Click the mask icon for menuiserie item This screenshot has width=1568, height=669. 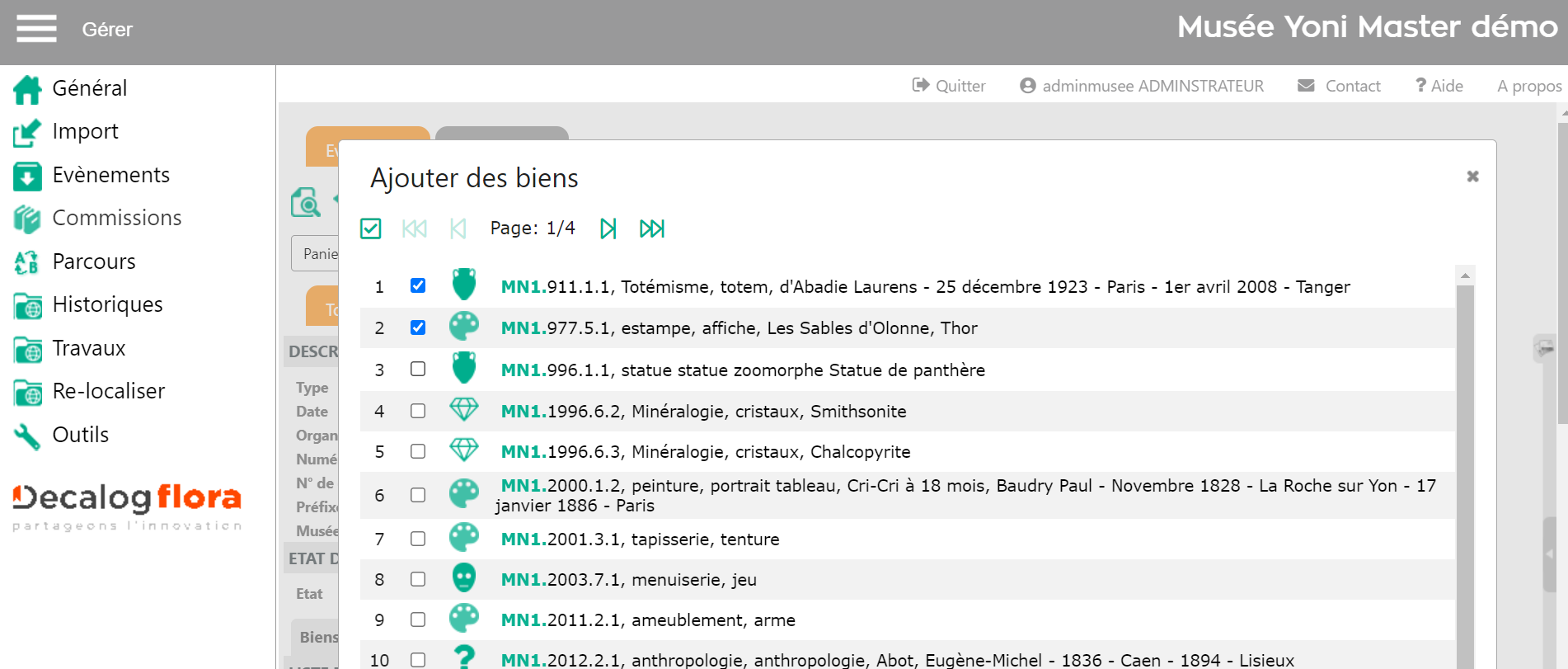click(464, 577)
